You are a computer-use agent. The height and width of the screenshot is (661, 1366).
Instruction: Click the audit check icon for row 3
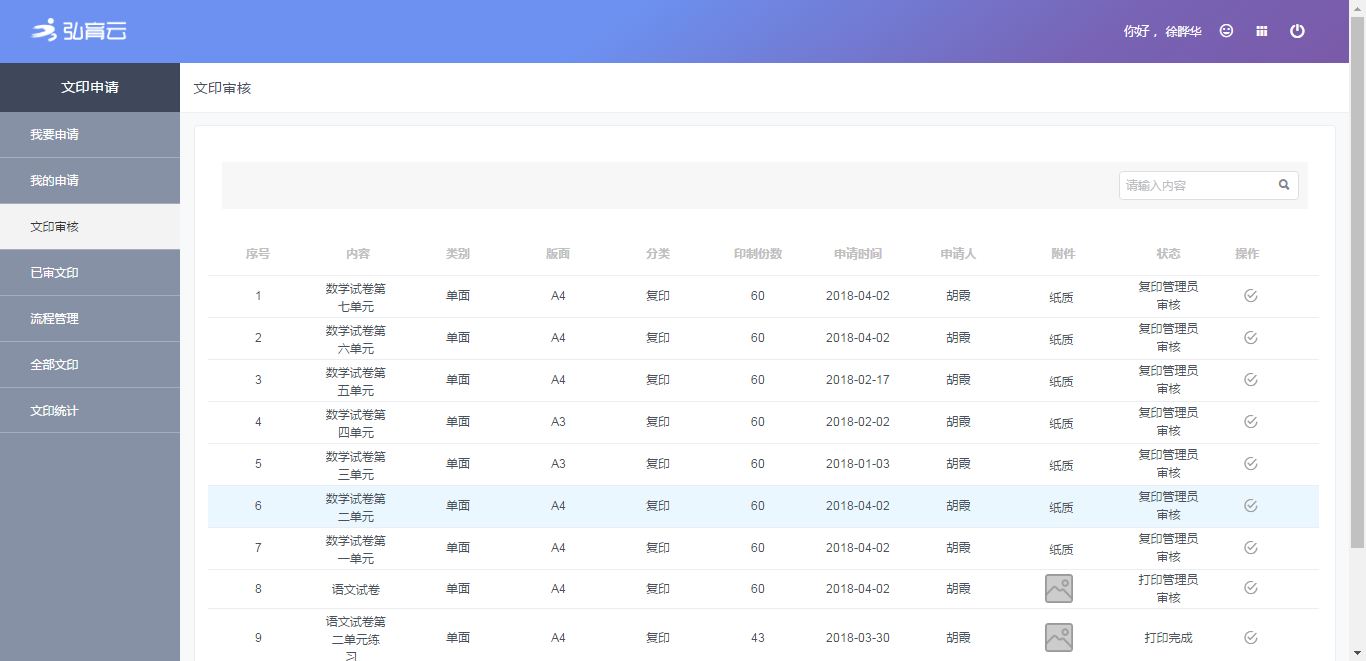click(x=1250, y=380)
